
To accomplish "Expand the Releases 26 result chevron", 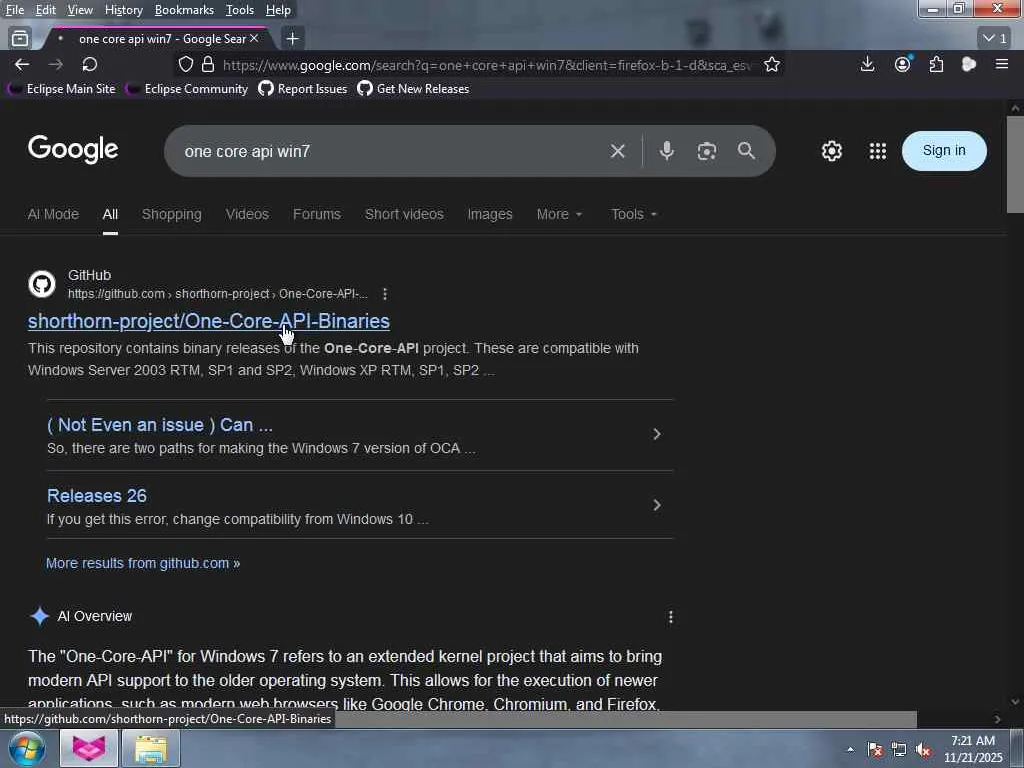I will (x=656, y=505).
